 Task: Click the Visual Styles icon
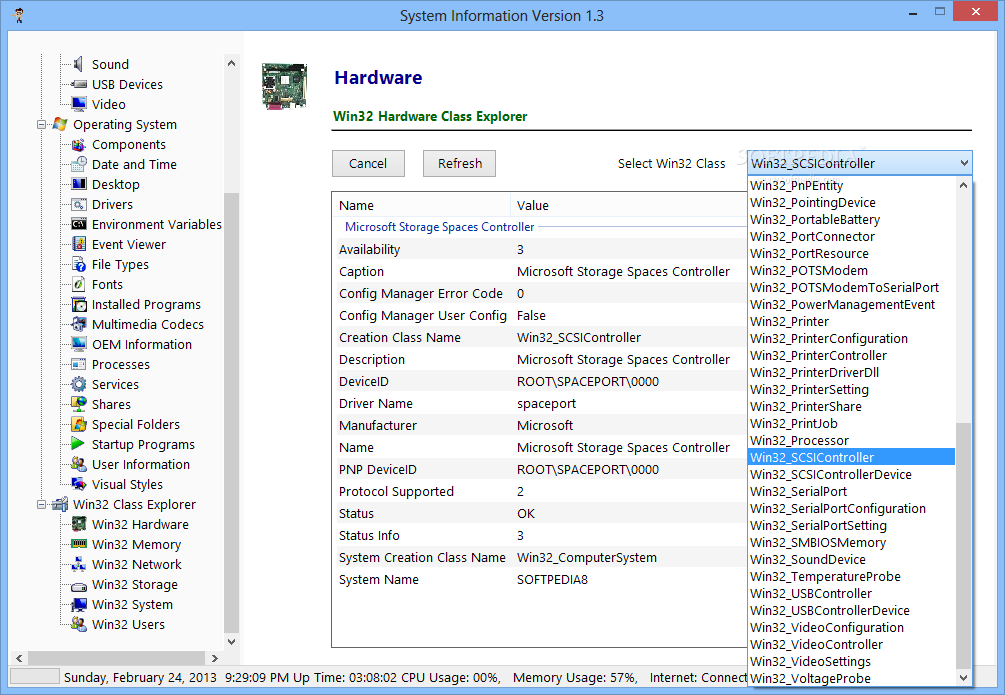79,484
